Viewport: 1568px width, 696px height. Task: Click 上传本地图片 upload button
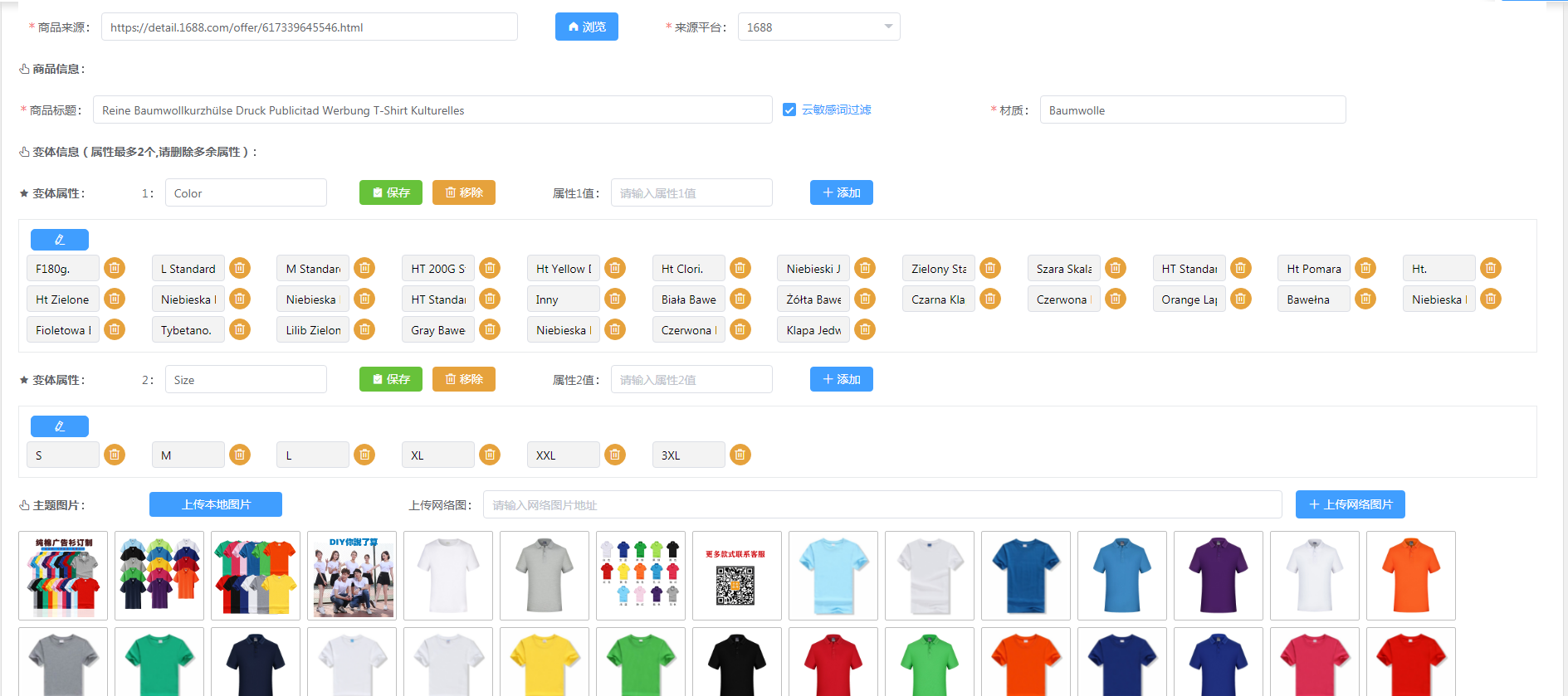point(216,504)
